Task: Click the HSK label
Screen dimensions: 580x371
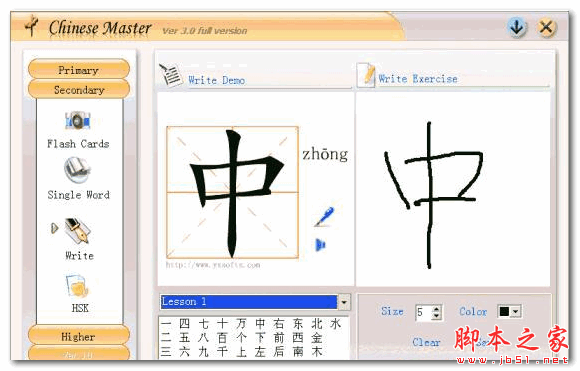Action: pyautogui.click(x=80, y=308)
